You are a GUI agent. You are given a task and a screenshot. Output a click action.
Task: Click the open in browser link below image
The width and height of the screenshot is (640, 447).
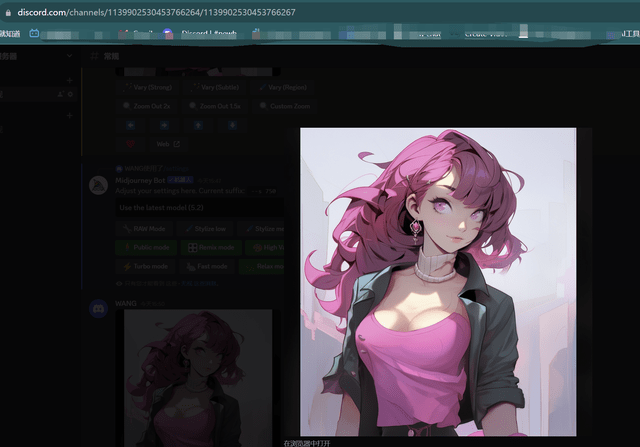coord(307,442)
